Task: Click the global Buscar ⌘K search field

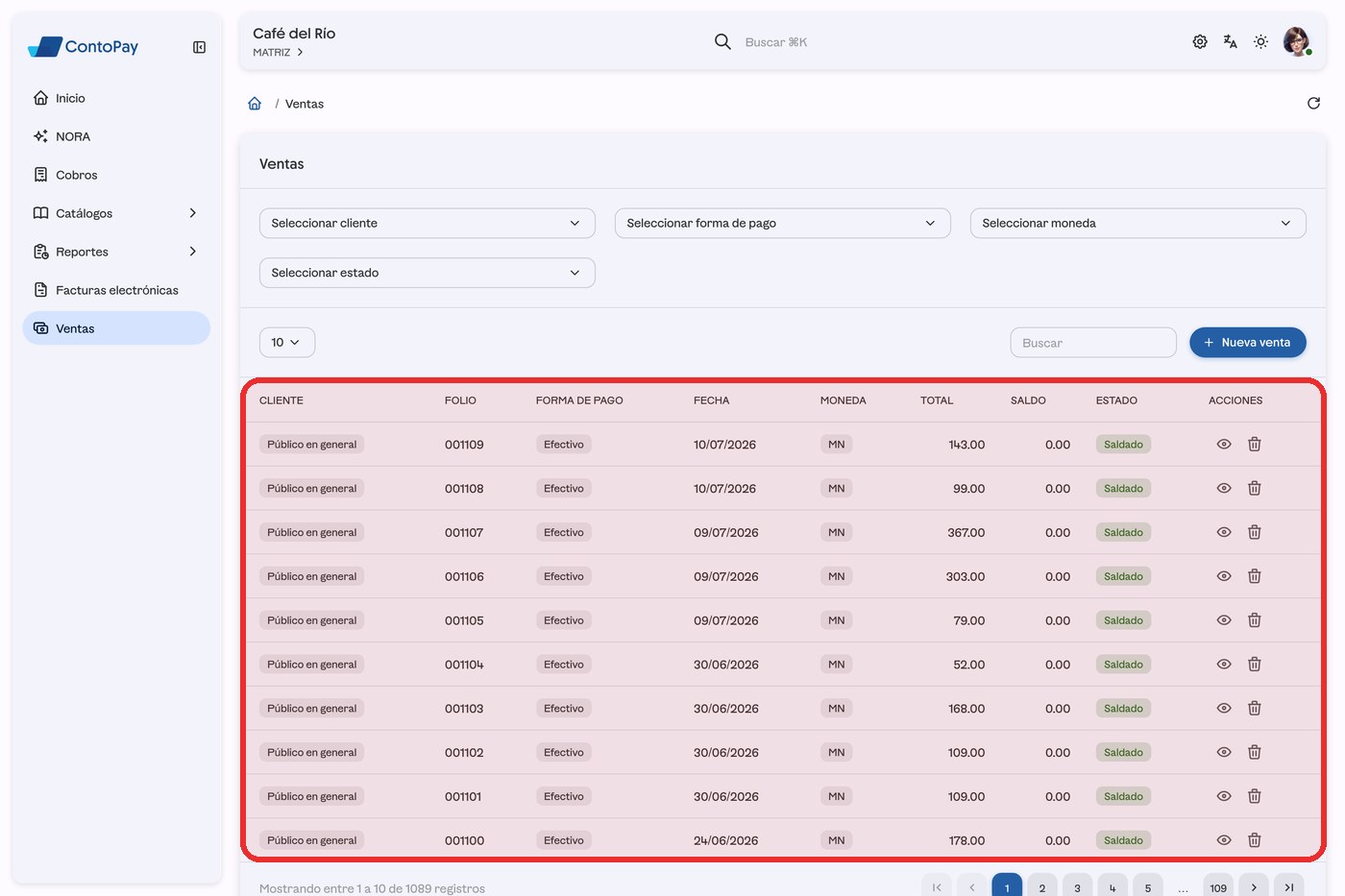Action: click(776, 42)
